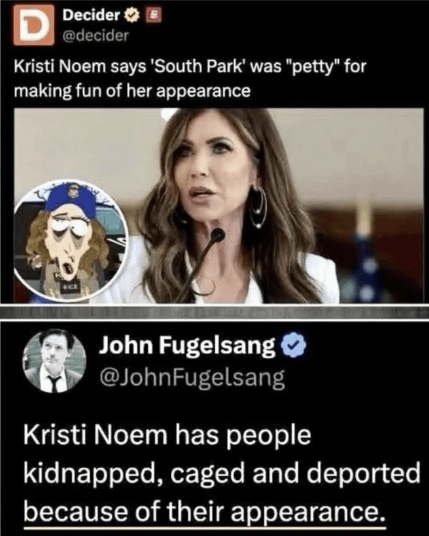
Task: Open the main photo of the woman speaking
Action: (219, 206)
